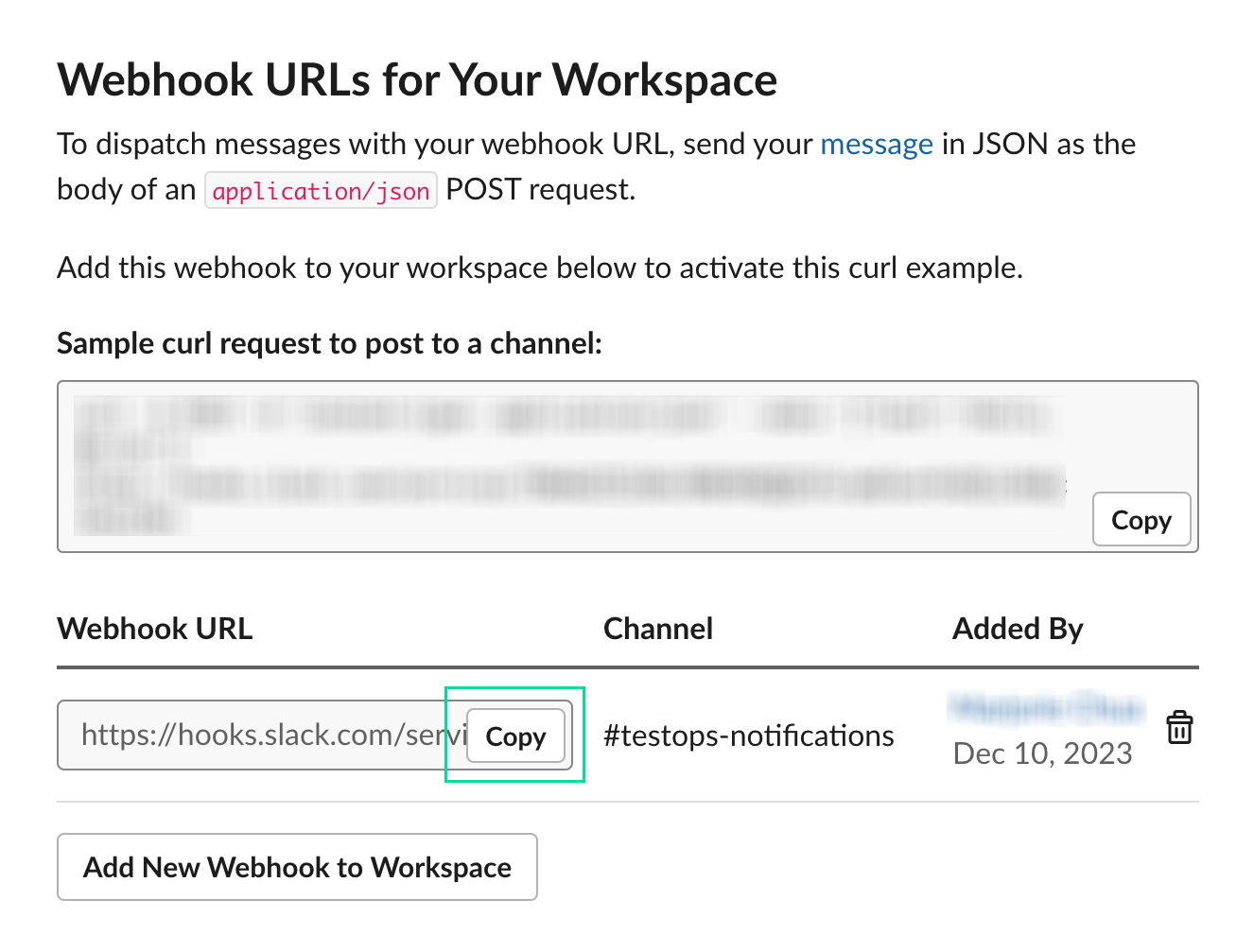Click the trash icon to delete the webhook

click(1179, 727)
